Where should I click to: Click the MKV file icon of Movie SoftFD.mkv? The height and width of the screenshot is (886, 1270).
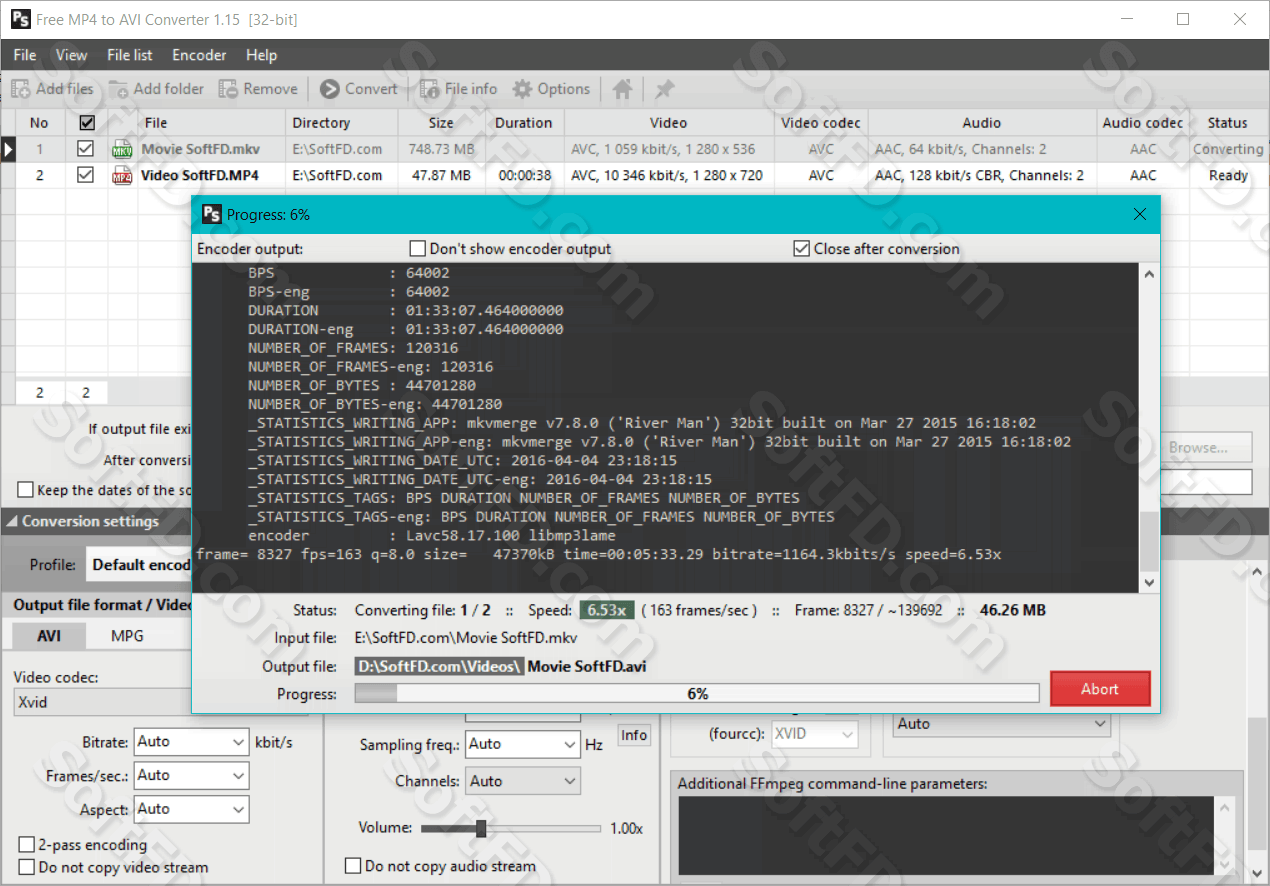[122, 149]
